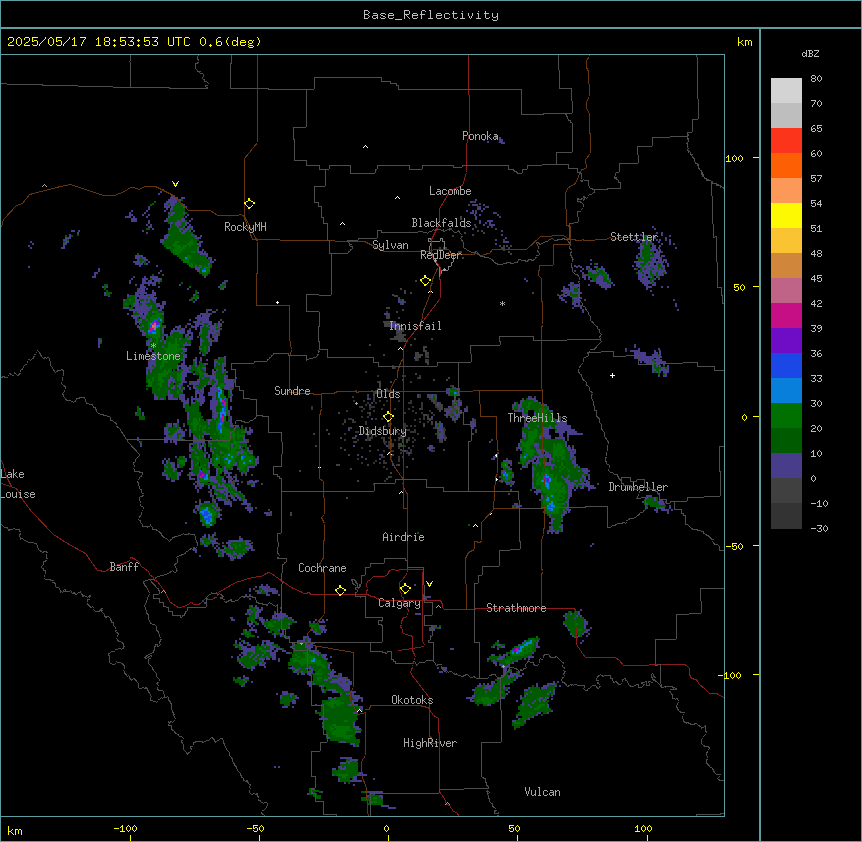Select the Drumheller city label
The height and width of the screenshot is (842, 862).
tap(638, 487)
